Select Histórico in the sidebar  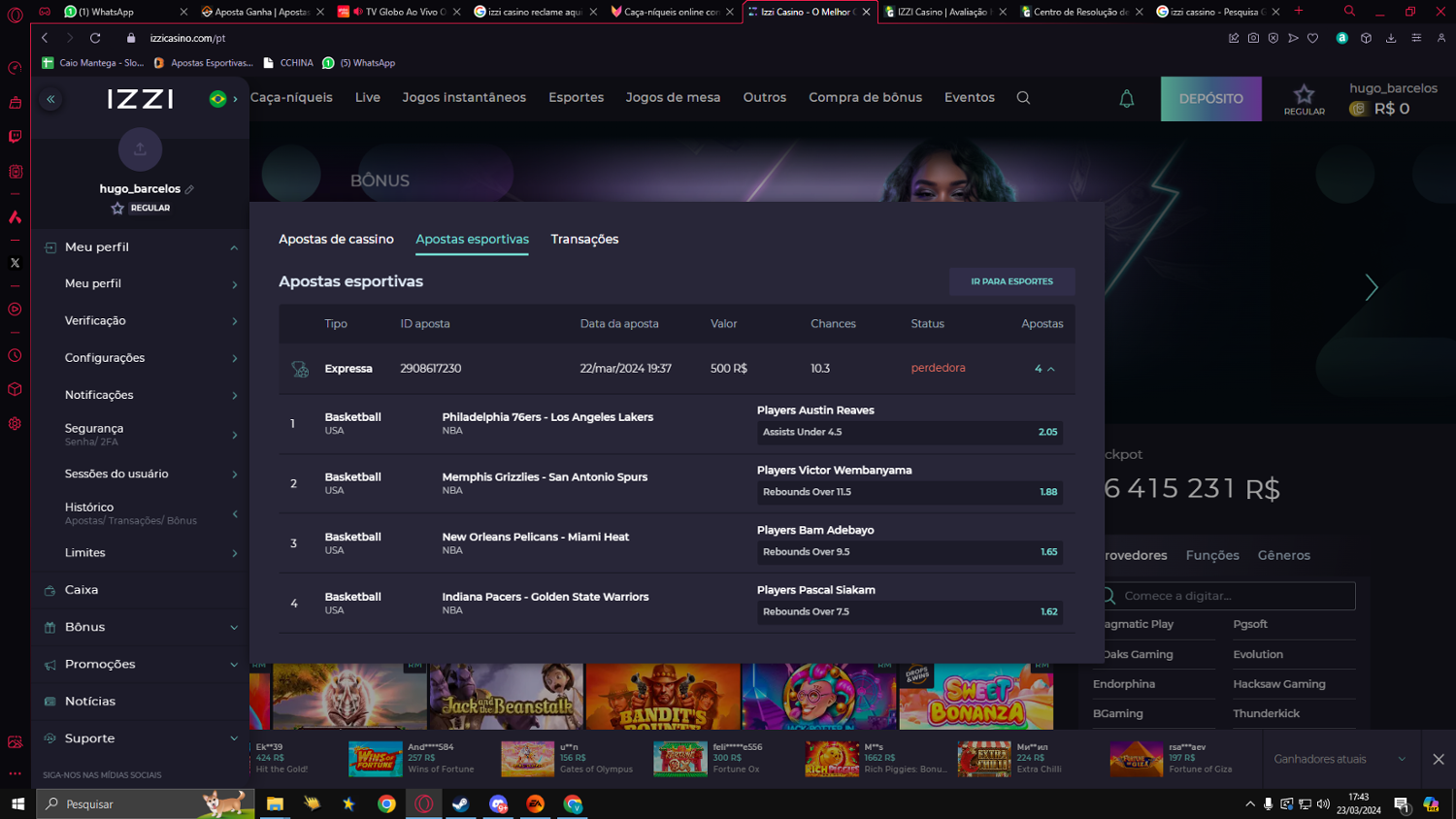coord(141,513)
